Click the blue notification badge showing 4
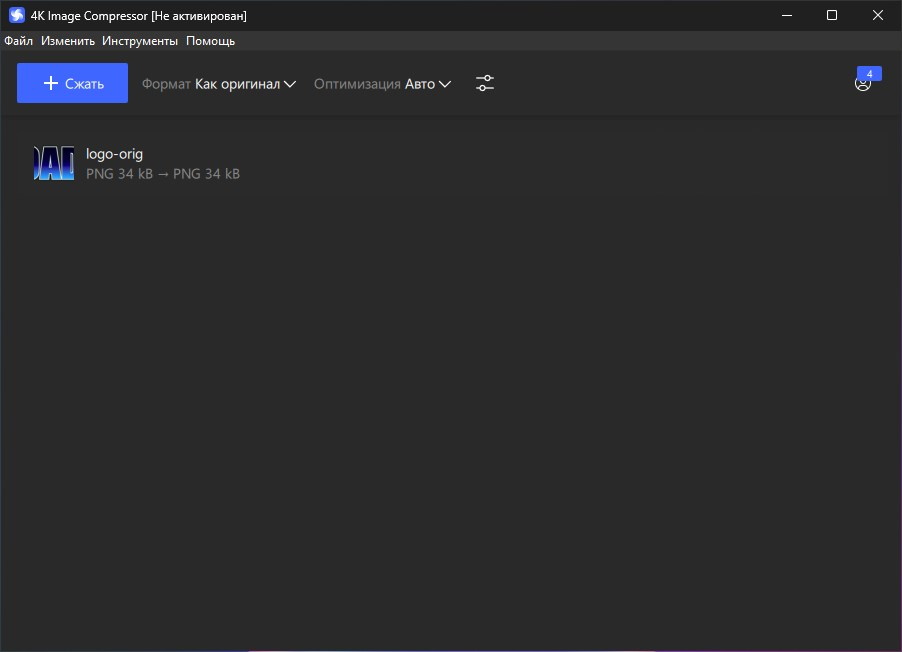 coord(869,74)
